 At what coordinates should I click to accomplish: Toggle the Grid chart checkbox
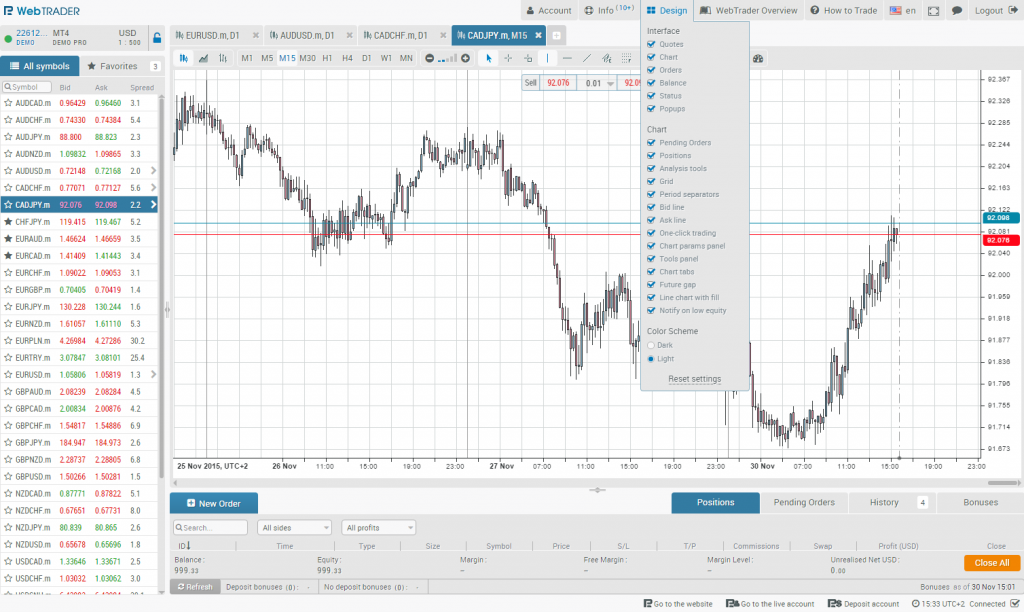pos(651,182)
